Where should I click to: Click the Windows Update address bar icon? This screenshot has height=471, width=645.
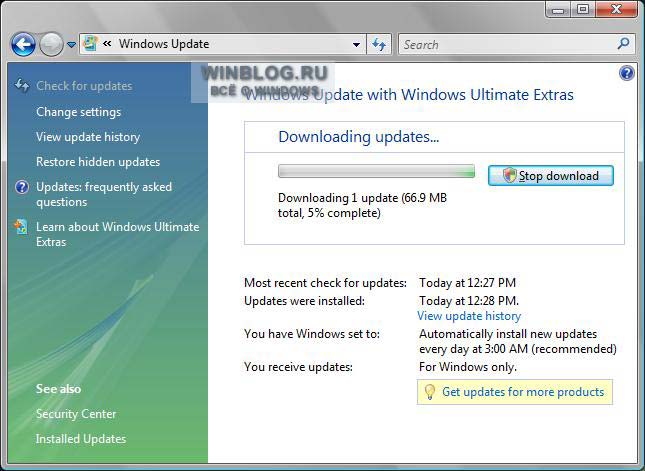pyautogui.click(x=90, y=44)
